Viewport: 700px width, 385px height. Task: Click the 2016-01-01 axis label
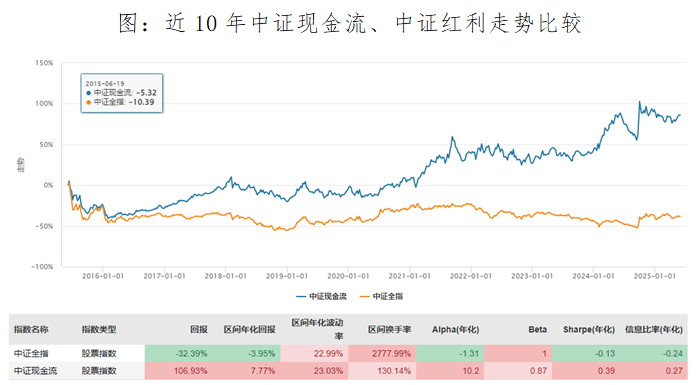point(103,276)
